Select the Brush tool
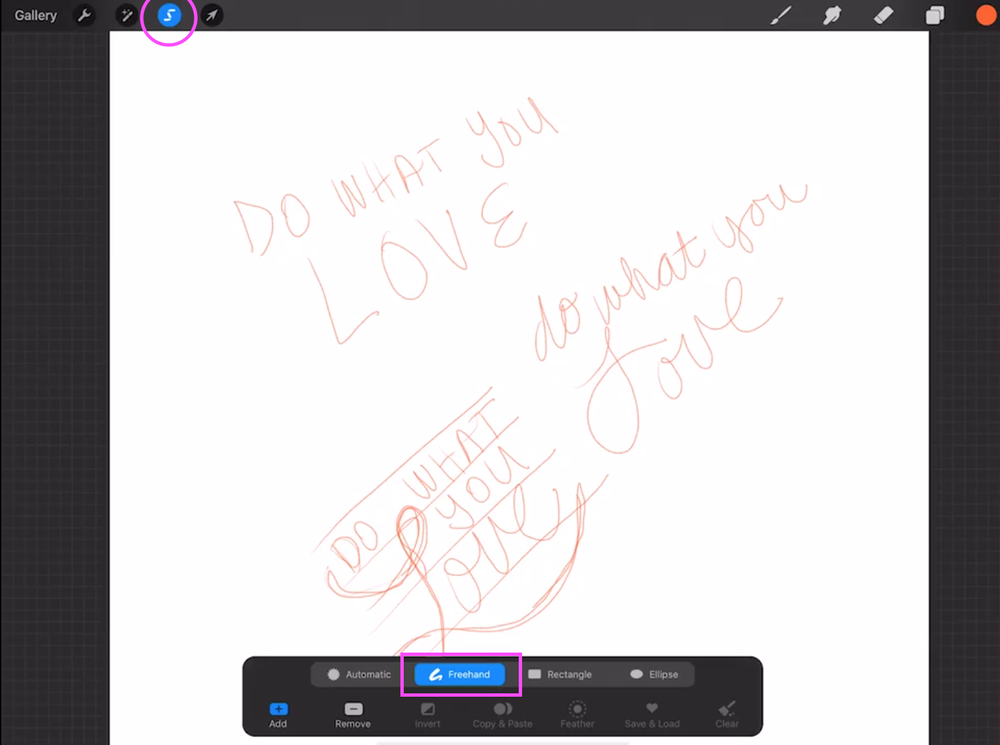The height and width of the screenshot is (745, 1000). (781, 15)
